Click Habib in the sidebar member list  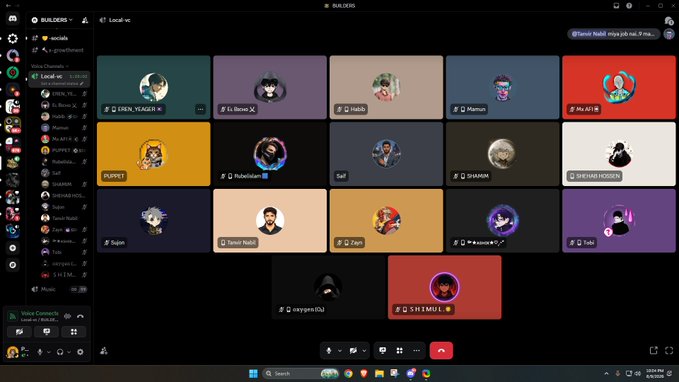click(64, 116)
